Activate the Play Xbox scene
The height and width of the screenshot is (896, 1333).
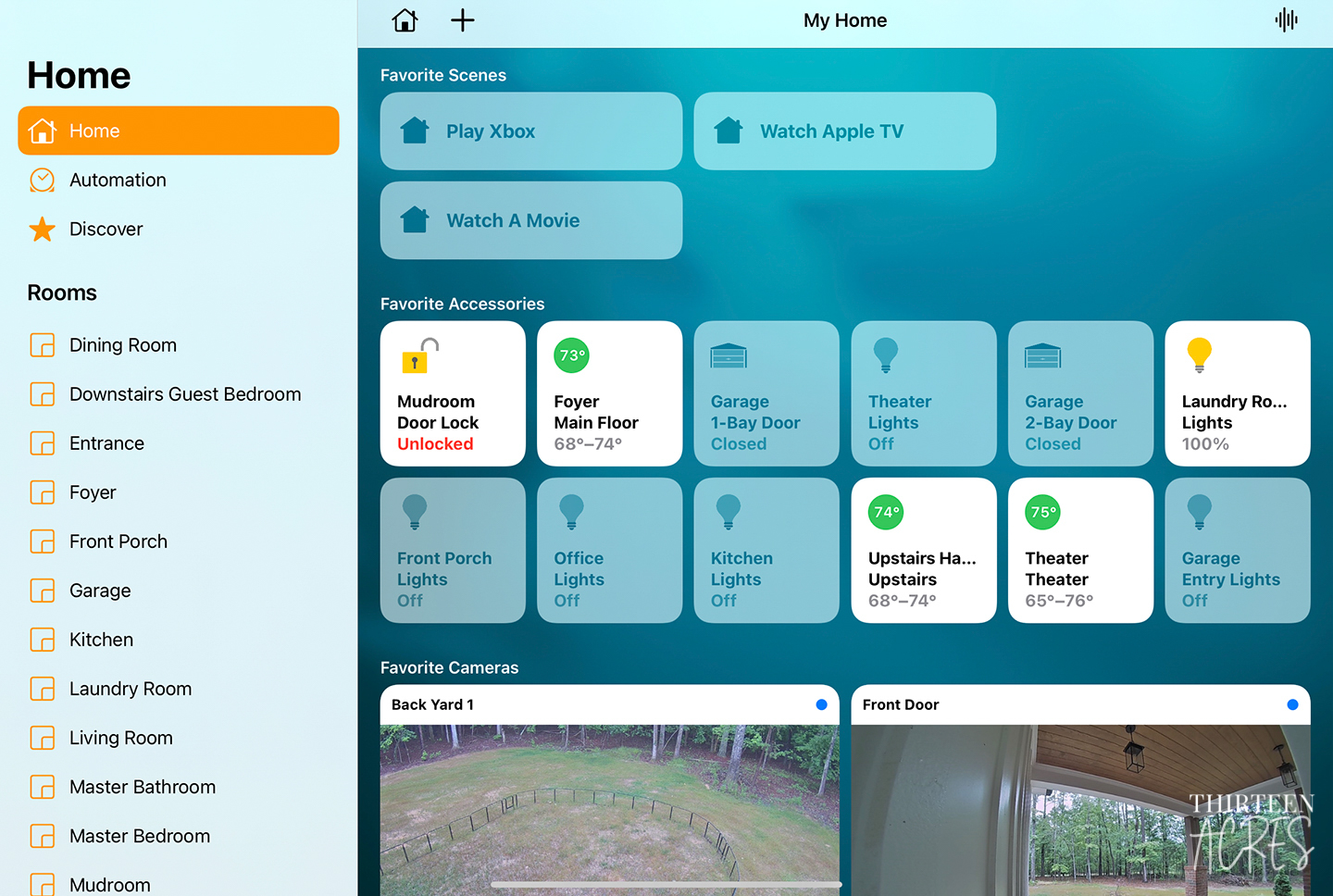point(531,131)
